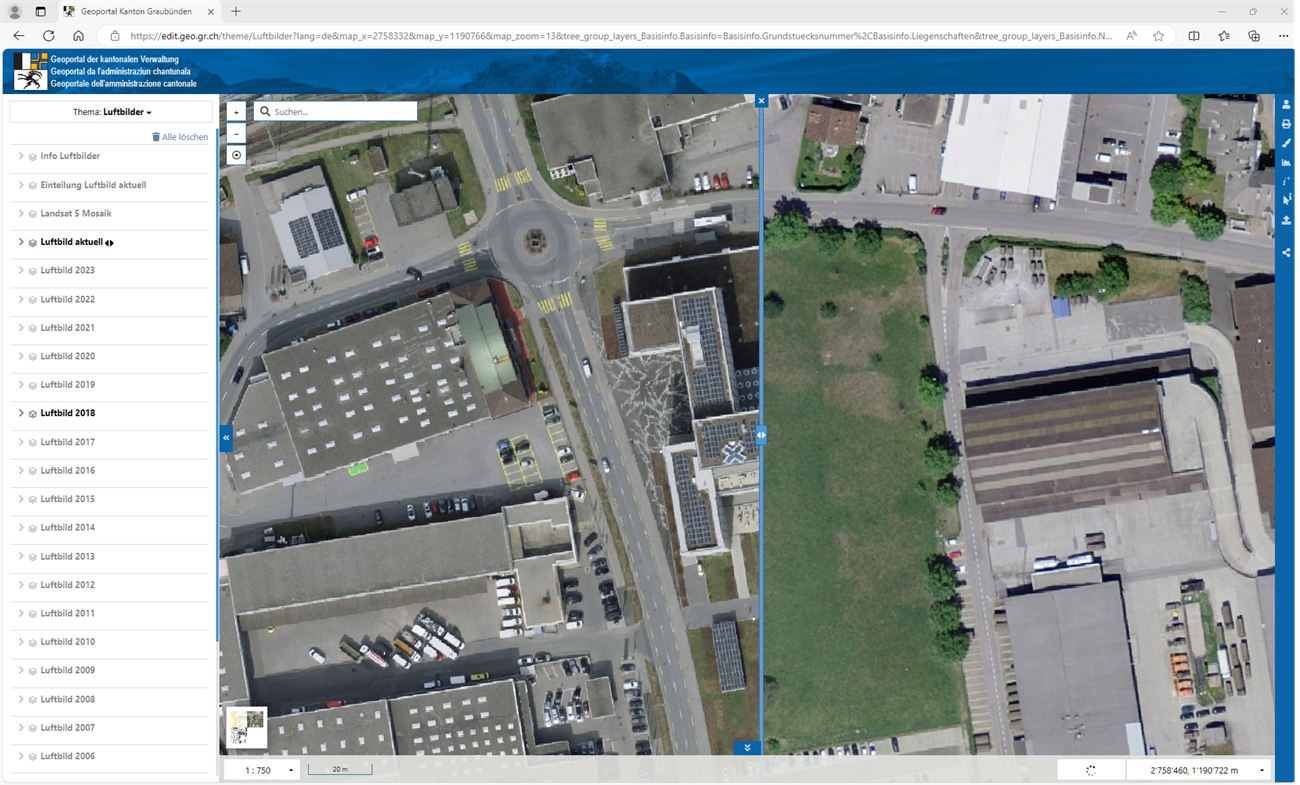1300x785 pixels.
Task: Open the elevation profile tool
Action: 1286,162
